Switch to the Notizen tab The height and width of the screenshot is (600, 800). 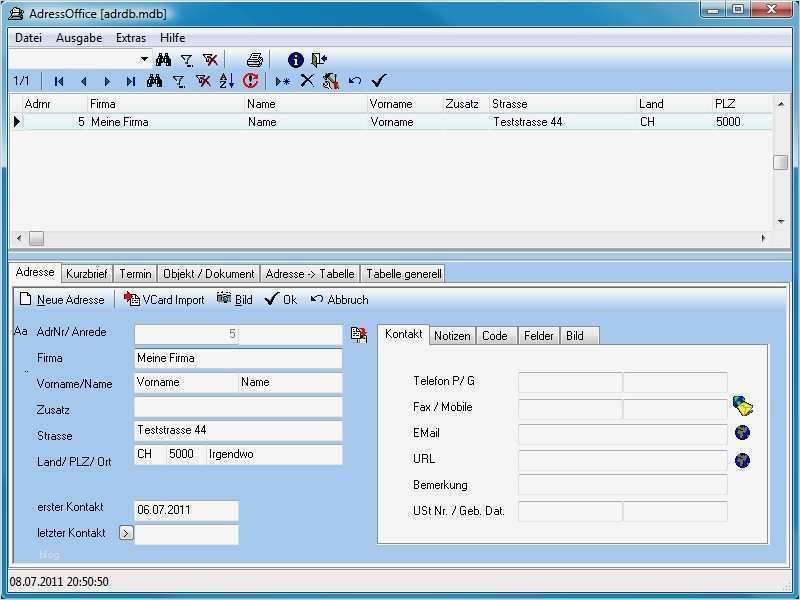pyautogui.click(x=451, y=335)
